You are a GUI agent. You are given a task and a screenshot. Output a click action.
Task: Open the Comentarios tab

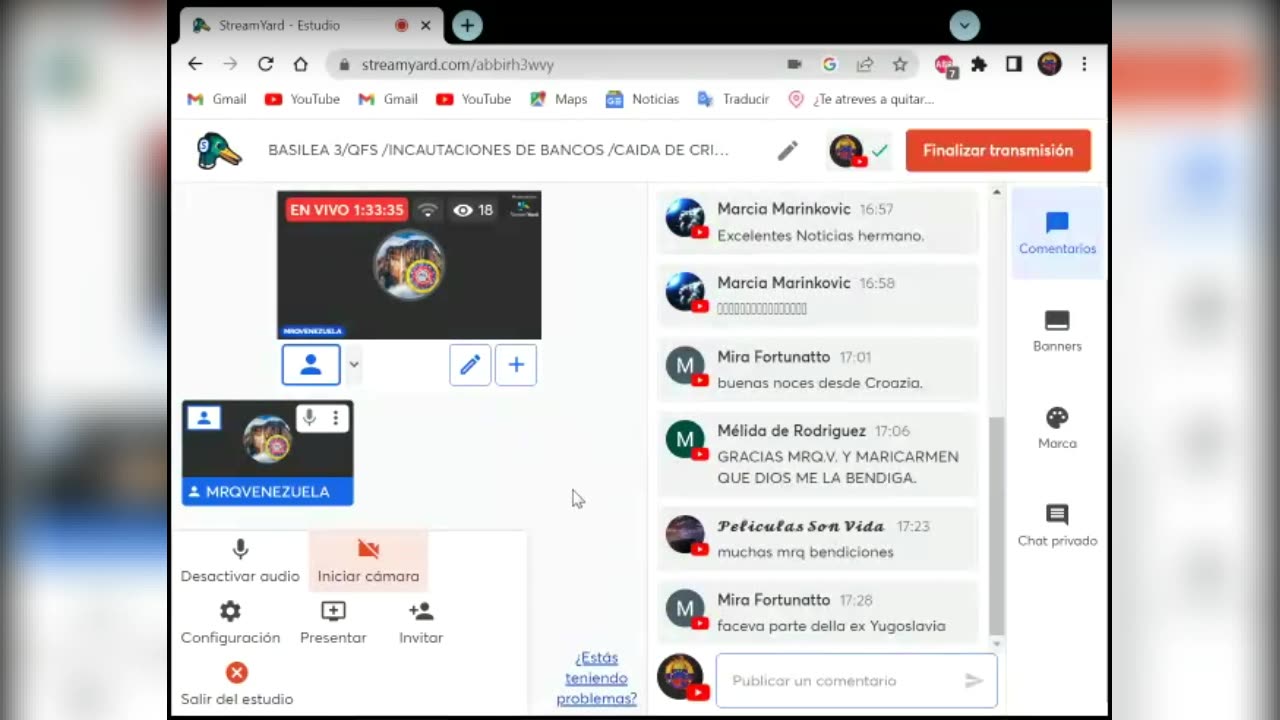(1057, 233)
